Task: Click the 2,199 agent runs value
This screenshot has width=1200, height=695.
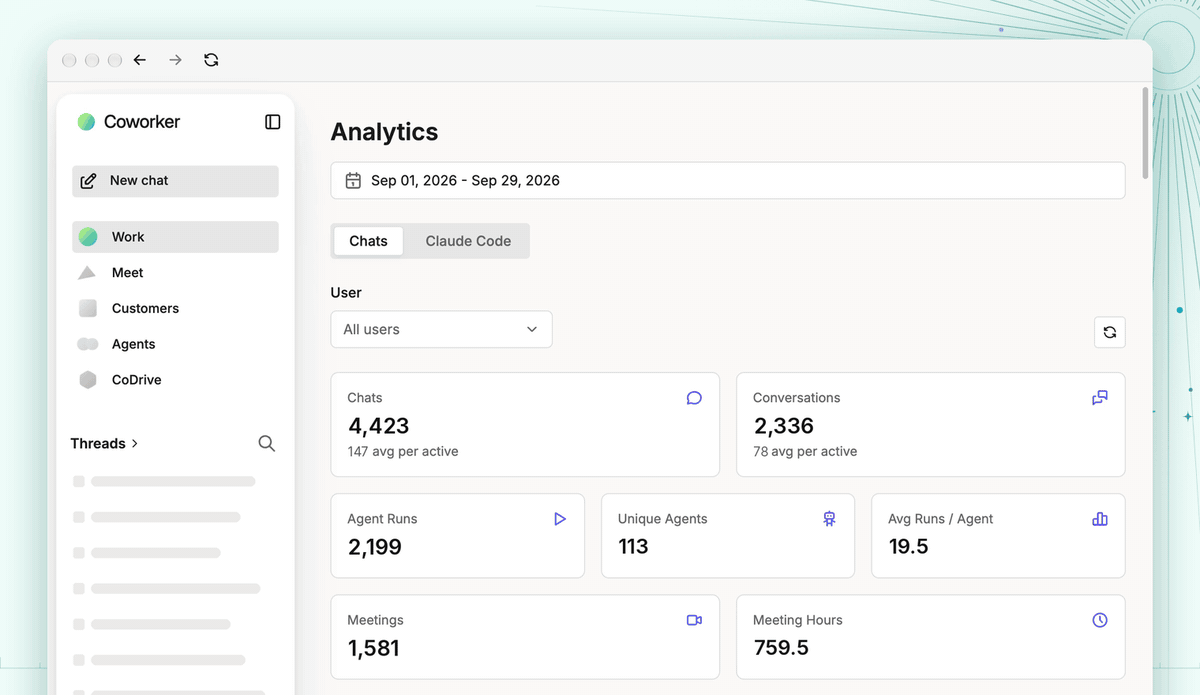Action: (x=375, y=547)
